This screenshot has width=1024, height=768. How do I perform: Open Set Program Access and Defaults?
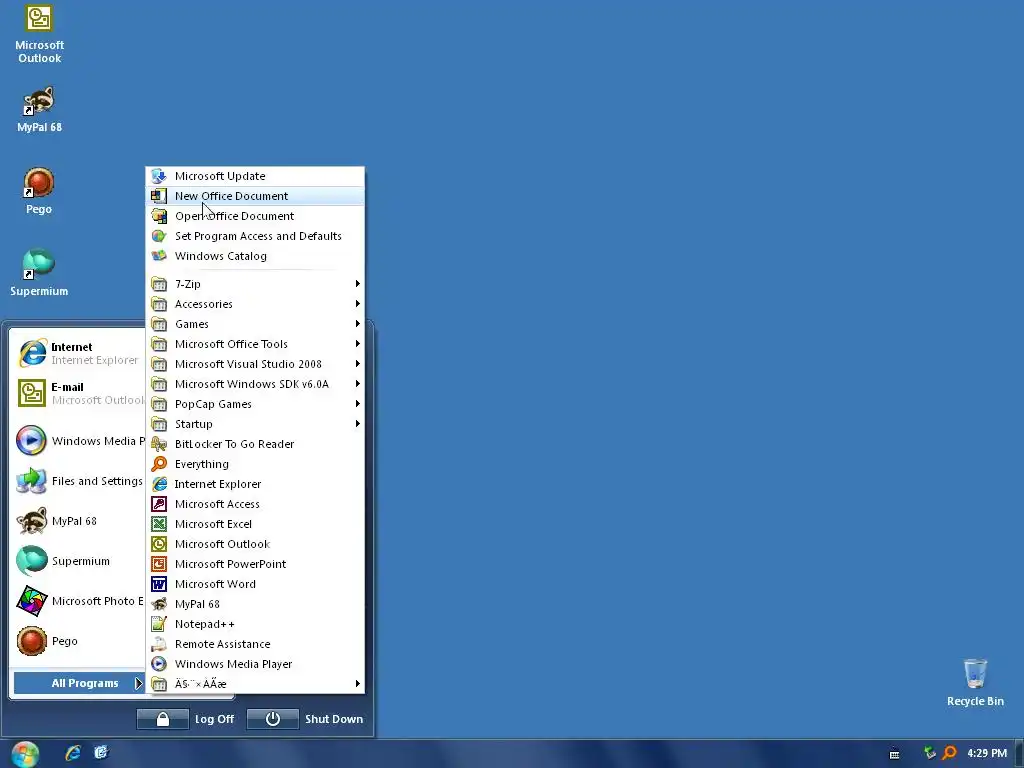(255, 236)
